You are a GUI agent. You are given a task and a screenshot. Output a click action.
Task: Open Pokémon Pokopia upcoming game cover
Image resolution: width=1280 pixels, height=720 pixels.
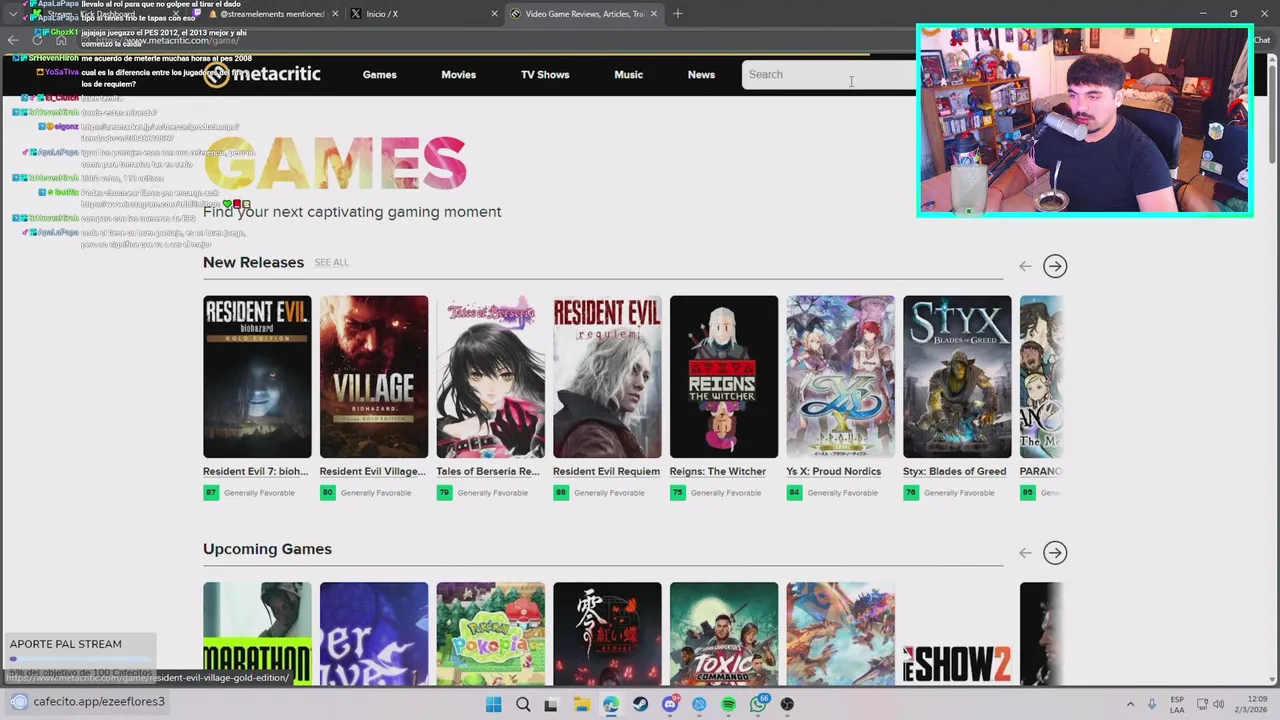(491, 634)
